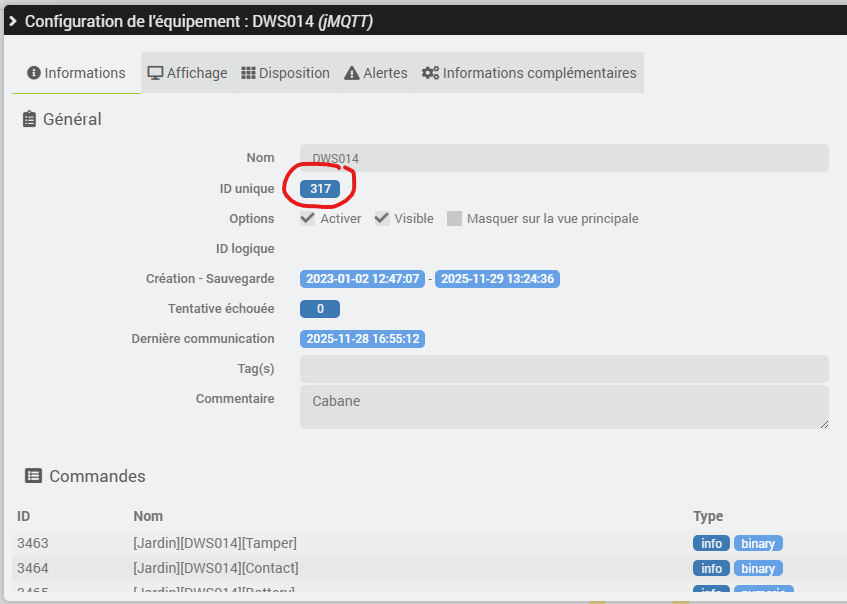Open the Disposition tab
The width and height of the screenshot is (847, 604).
click(285, 73)
